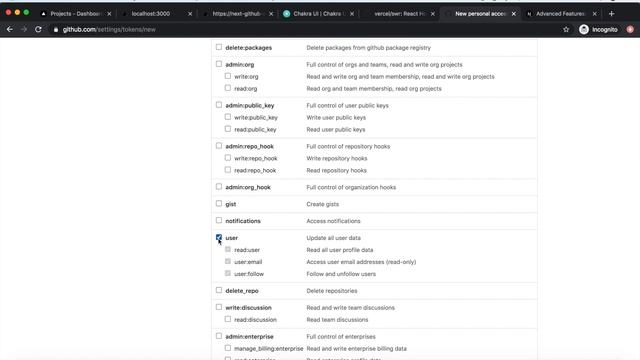Enable the write:discussion scope checkbox

tap(219, 307)
